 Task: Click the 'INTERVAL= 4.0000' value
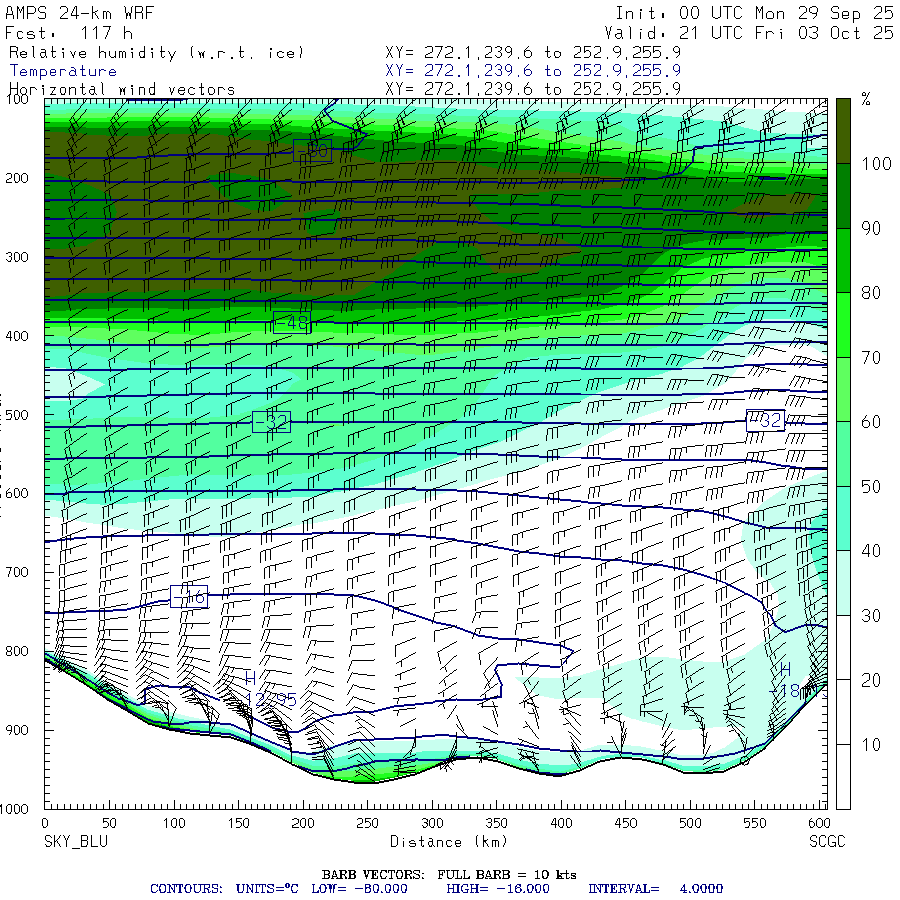[x=655, y=889]
